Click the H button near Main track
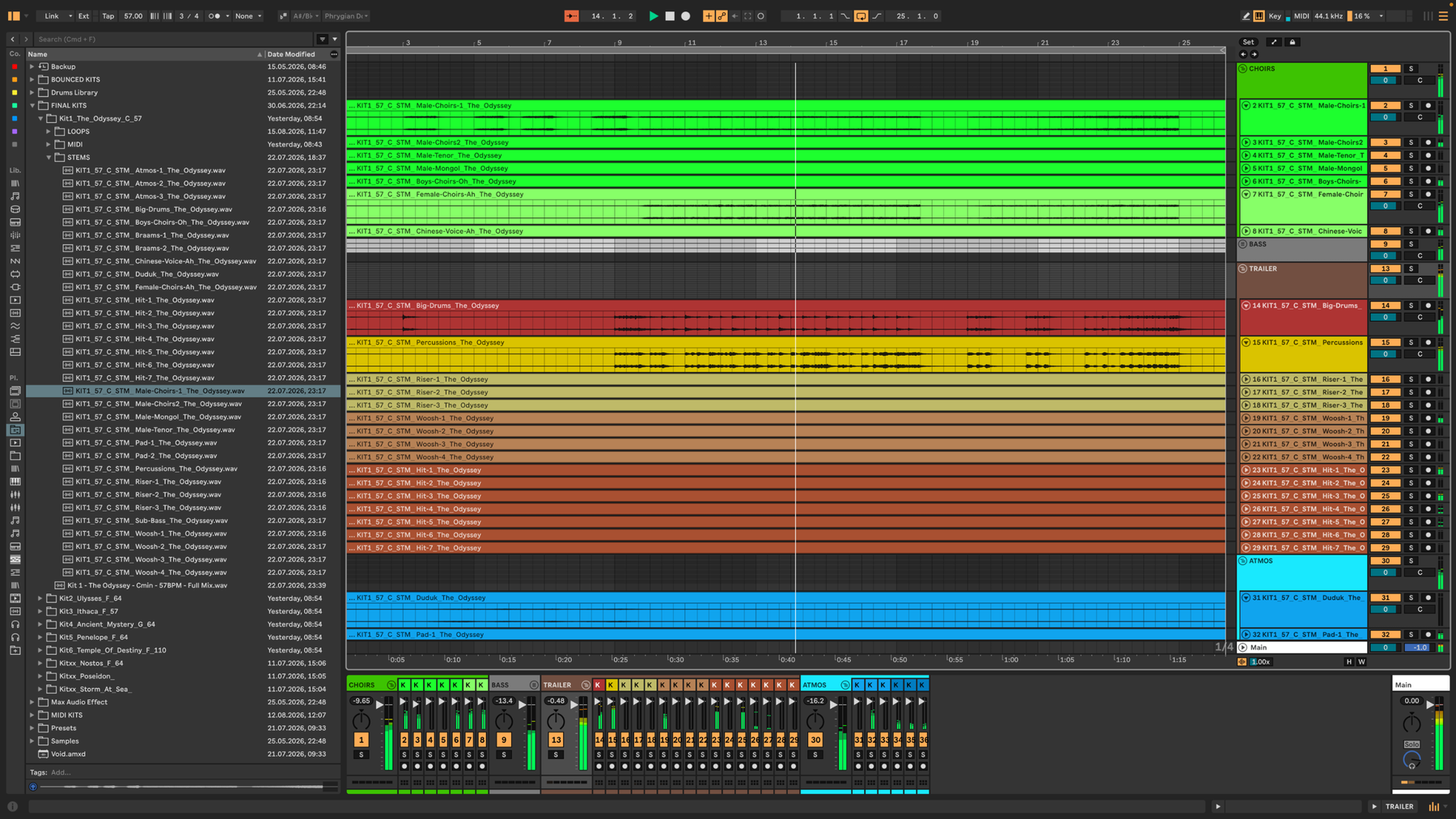The image size is (1456, 819). click(1348, 662)
